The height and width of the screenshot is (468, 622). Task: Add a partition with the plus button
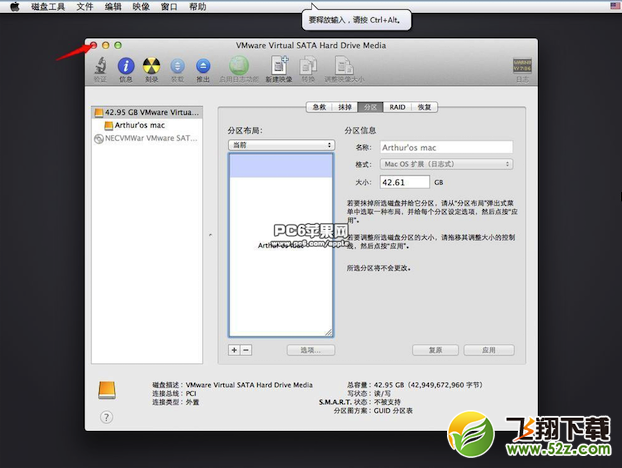click(x=234, y=350)
